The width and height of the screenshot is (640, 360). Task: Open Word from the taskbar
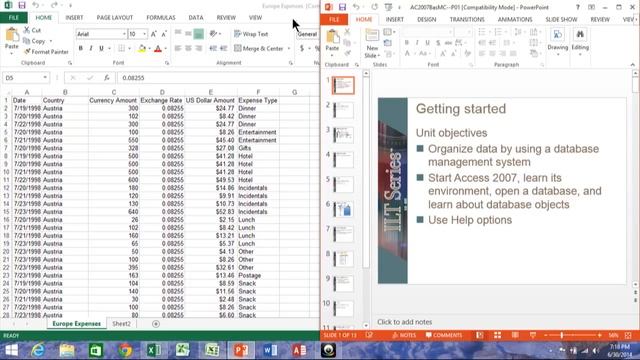tap(270, 350)
